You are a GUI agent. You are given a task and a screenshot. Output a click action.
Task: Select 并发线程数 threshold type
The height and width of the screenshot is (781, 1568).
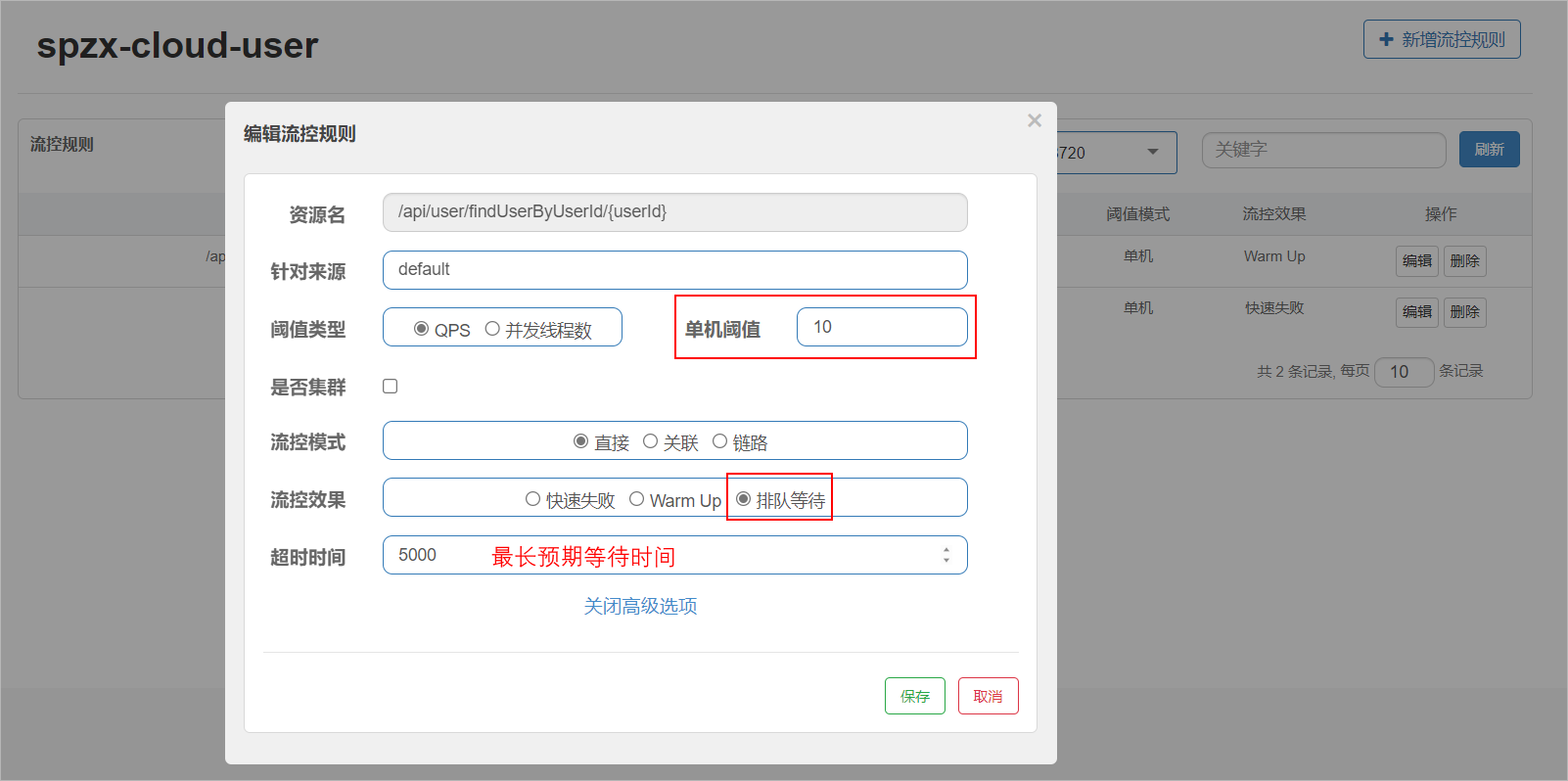492,329
